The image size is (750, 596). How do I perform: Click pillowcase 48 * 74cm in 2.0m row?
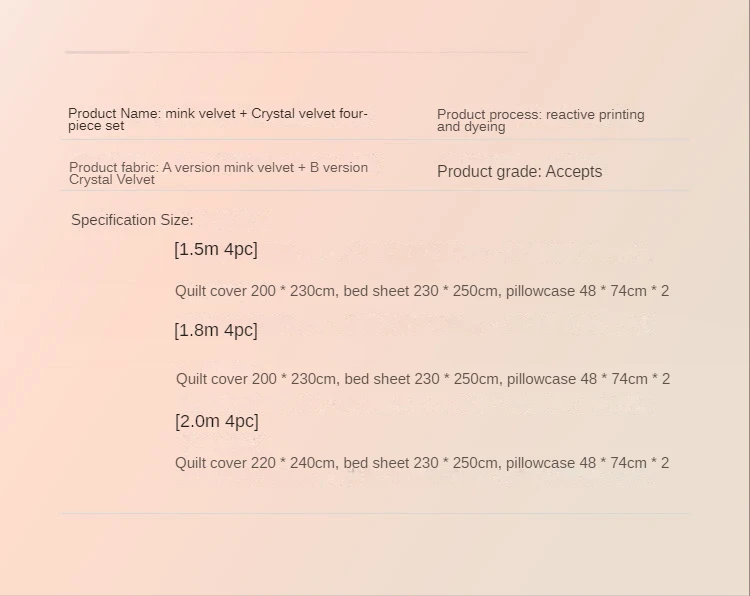576,463
